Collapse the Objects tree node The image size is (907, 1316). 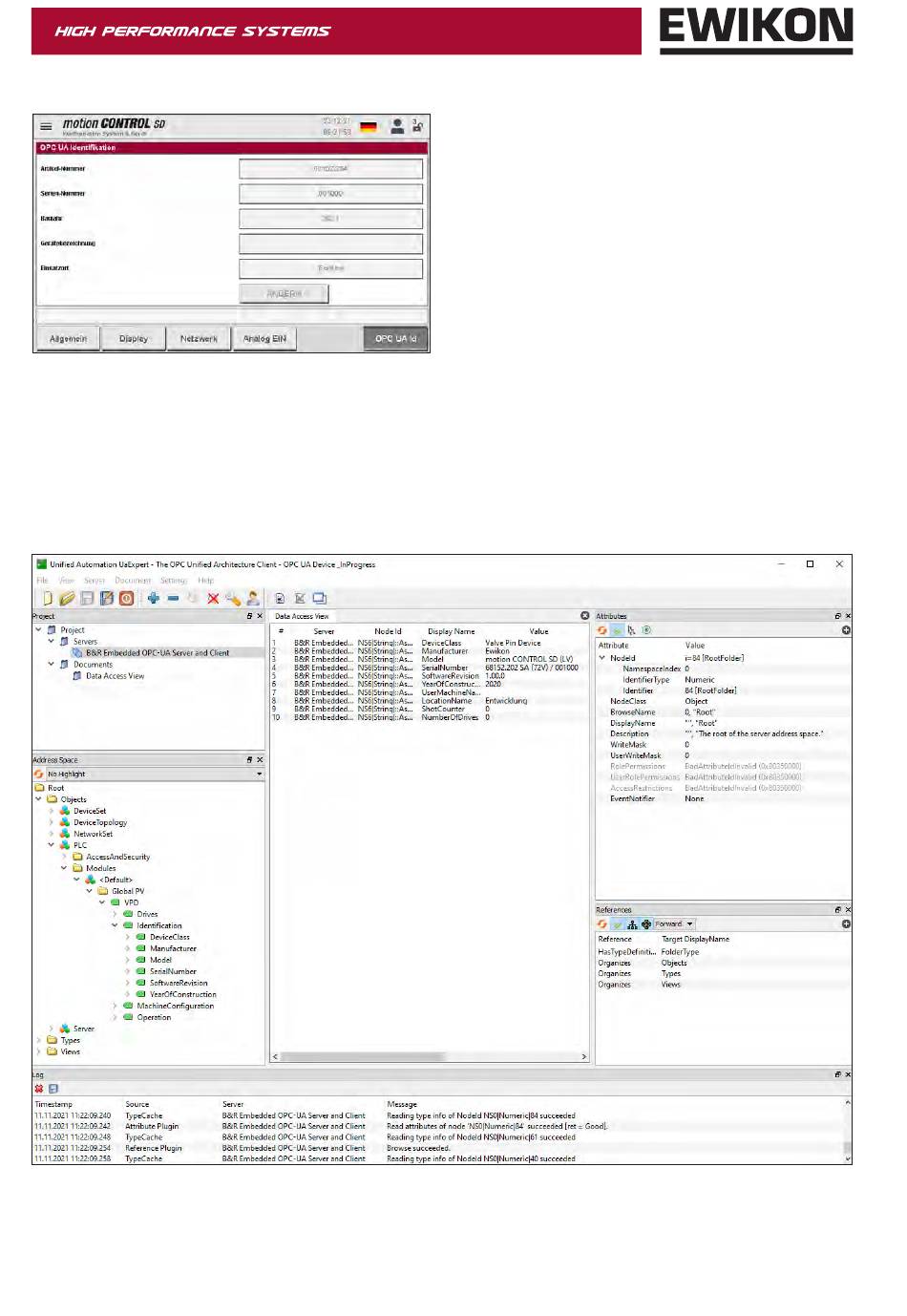click(x=39, y=799)
